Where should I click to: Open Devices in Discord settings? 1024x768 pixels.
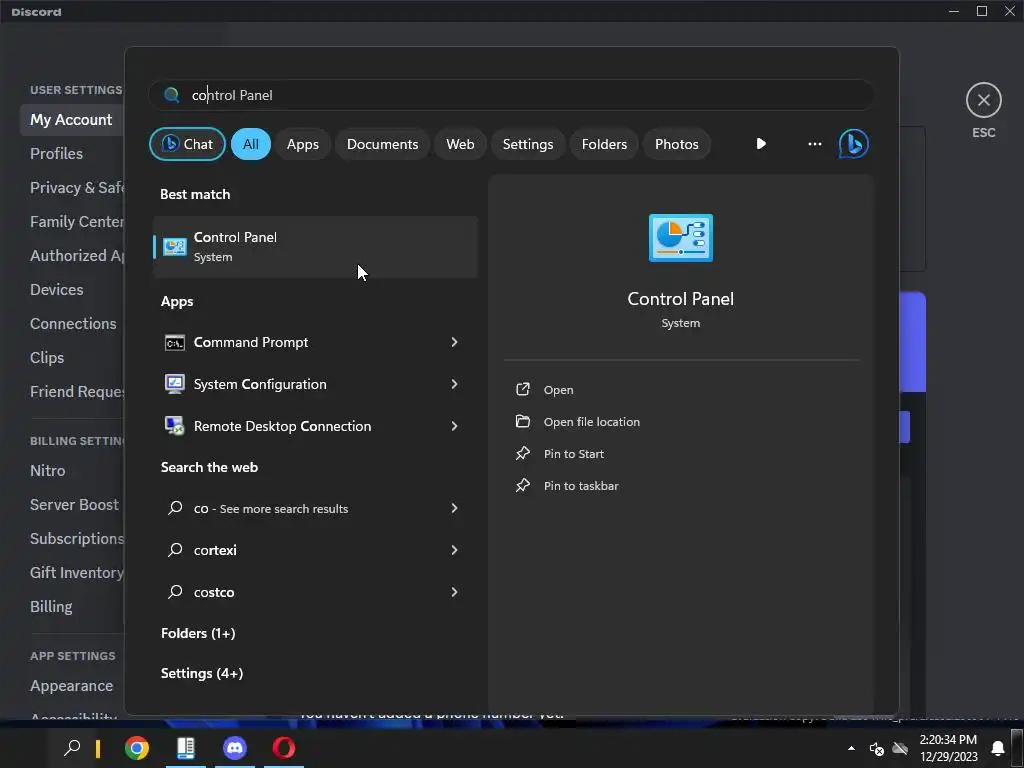[x=56, y=289]
